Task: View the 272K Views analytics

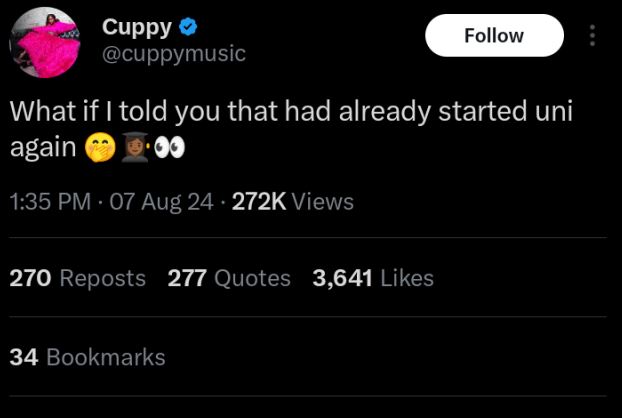Action: click(293, 202)
